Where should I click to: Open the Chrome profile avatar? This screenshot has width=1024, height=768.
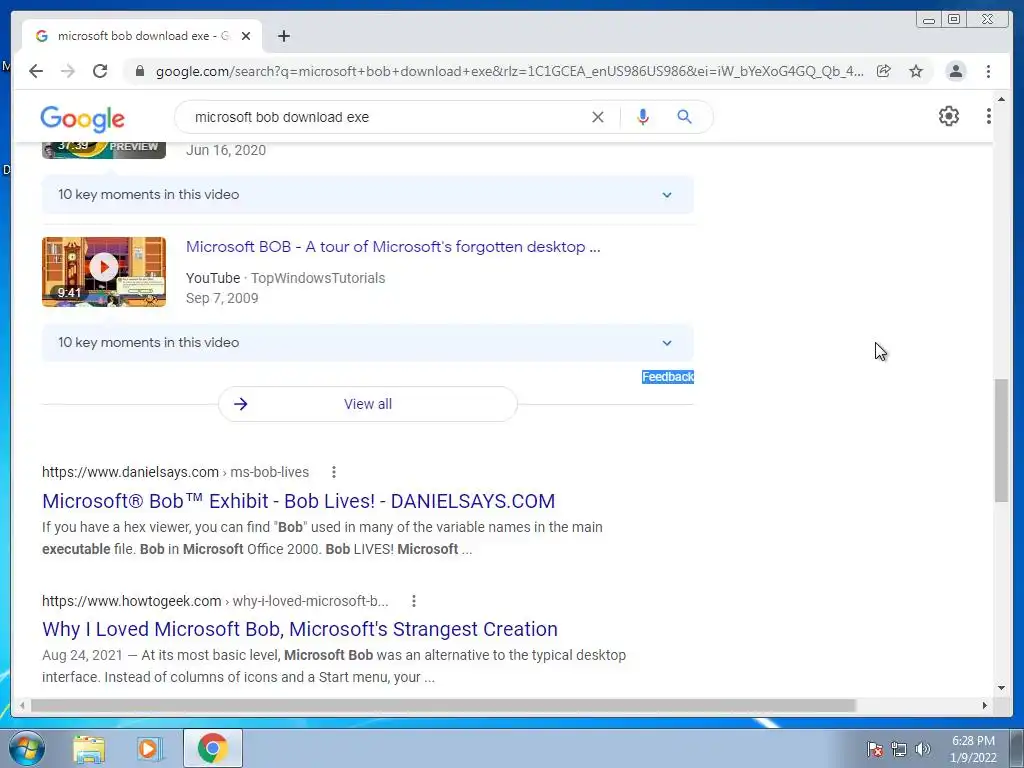(x=956, y=71)
